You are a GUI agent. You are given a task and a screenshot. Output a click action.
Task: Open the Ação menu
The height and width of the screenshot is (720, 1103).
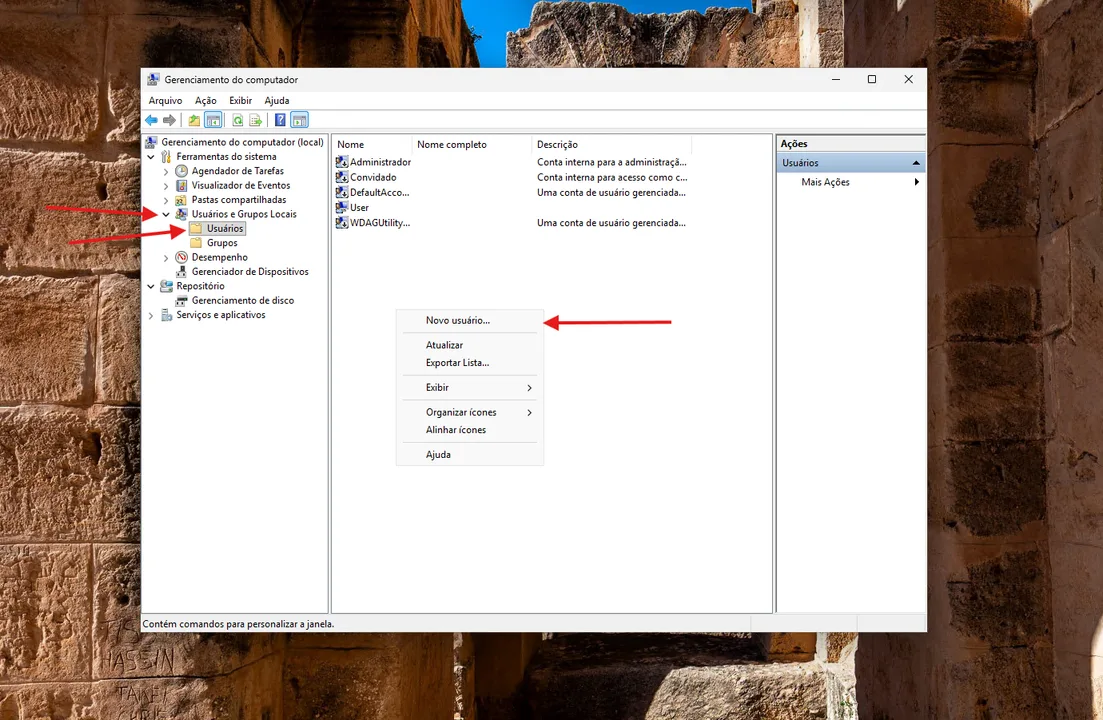(205, 101)
